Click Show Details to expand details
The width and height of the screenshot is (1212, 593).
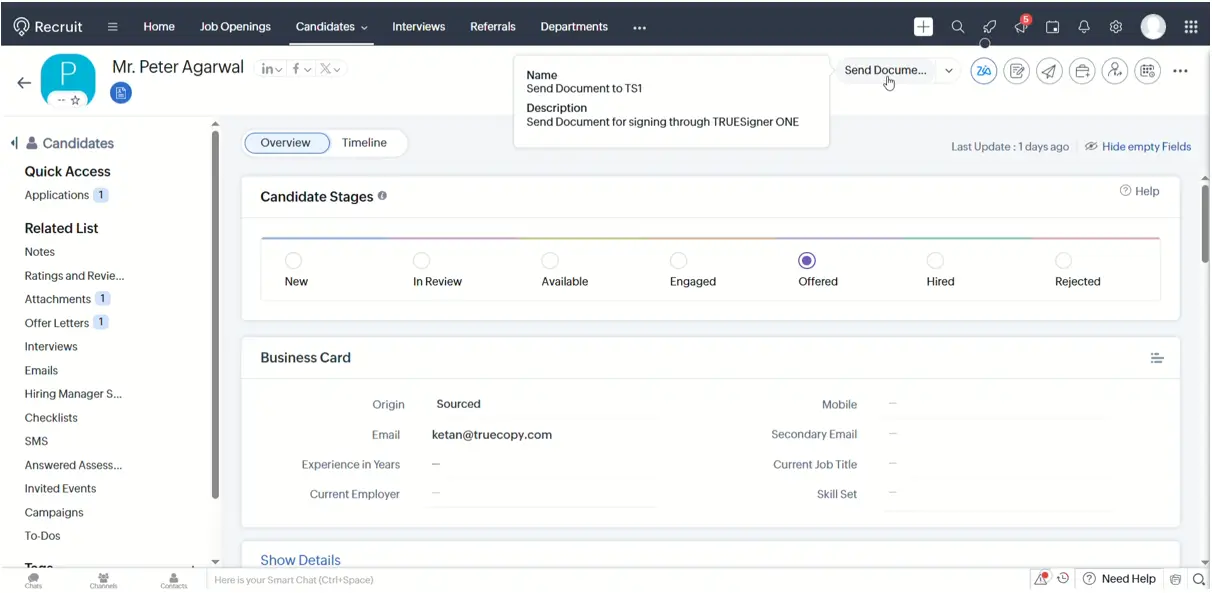click(x=300, y=560)
